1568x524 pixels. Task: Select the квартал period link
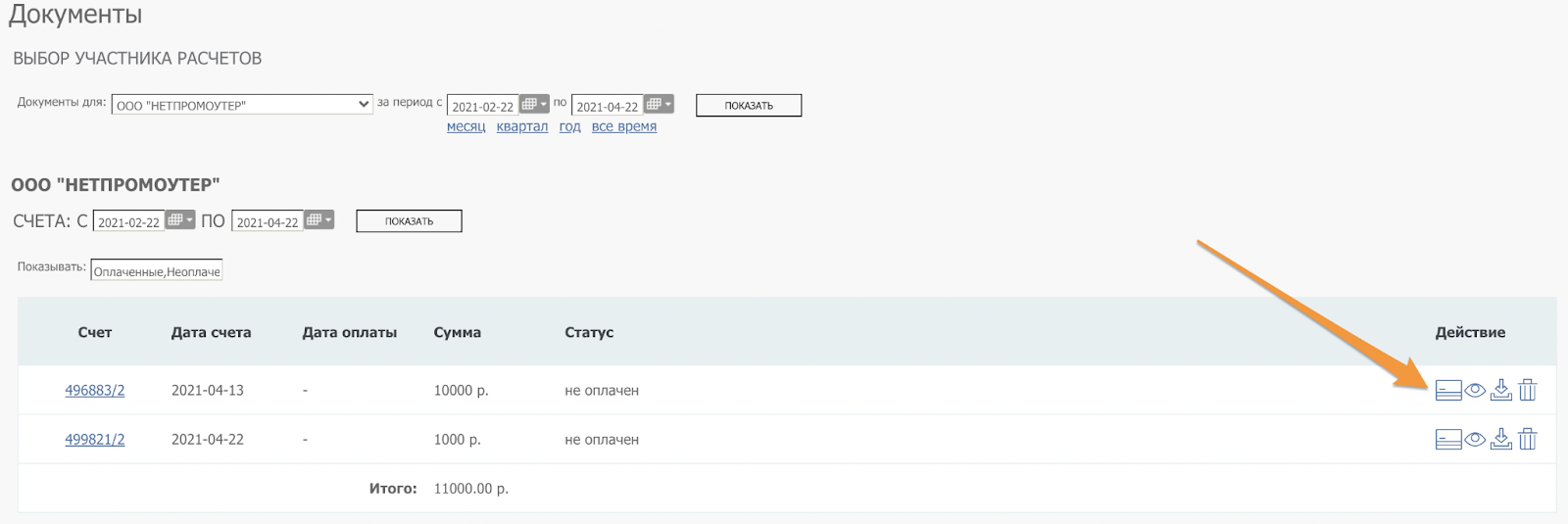click(x=522, y=126)
